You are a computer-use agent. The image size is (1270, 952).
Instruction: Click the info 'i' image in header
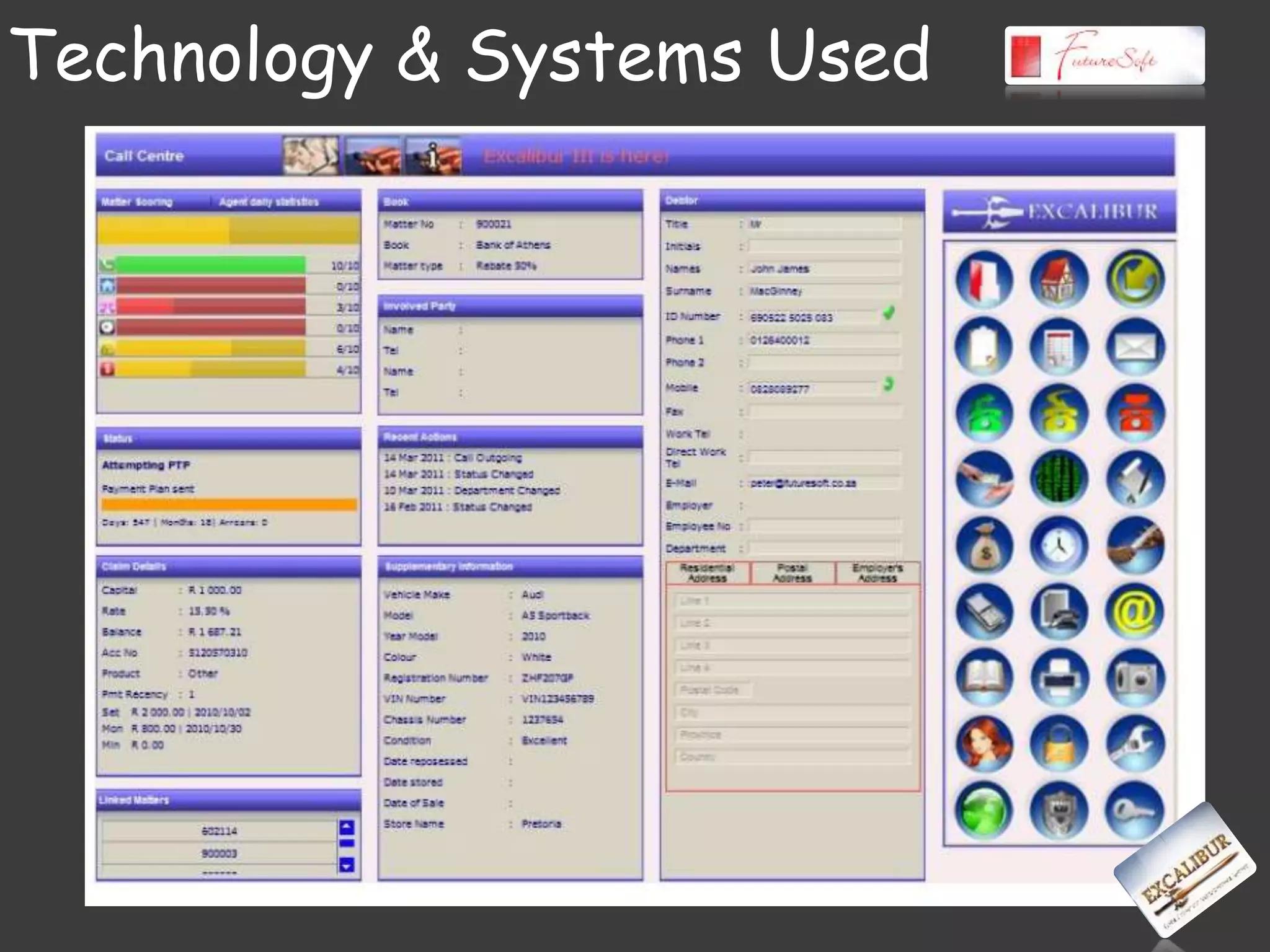433,156
